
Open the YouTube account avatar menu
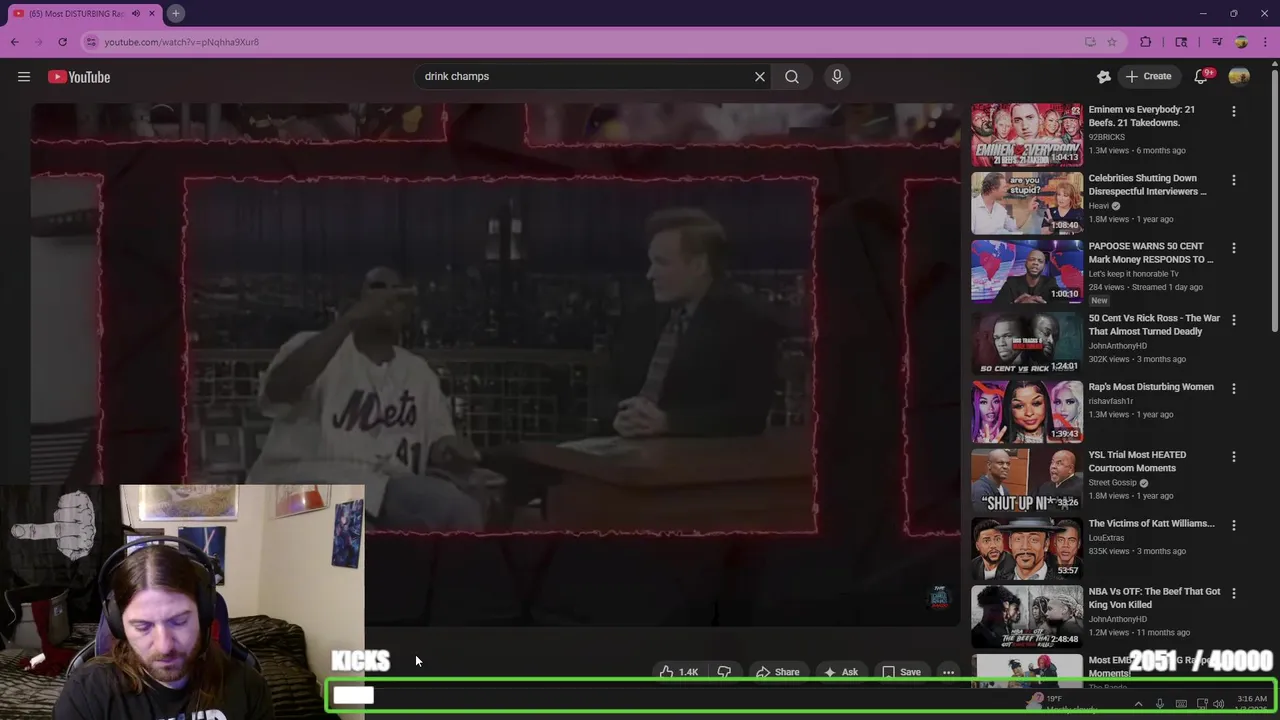point(1239,76)
